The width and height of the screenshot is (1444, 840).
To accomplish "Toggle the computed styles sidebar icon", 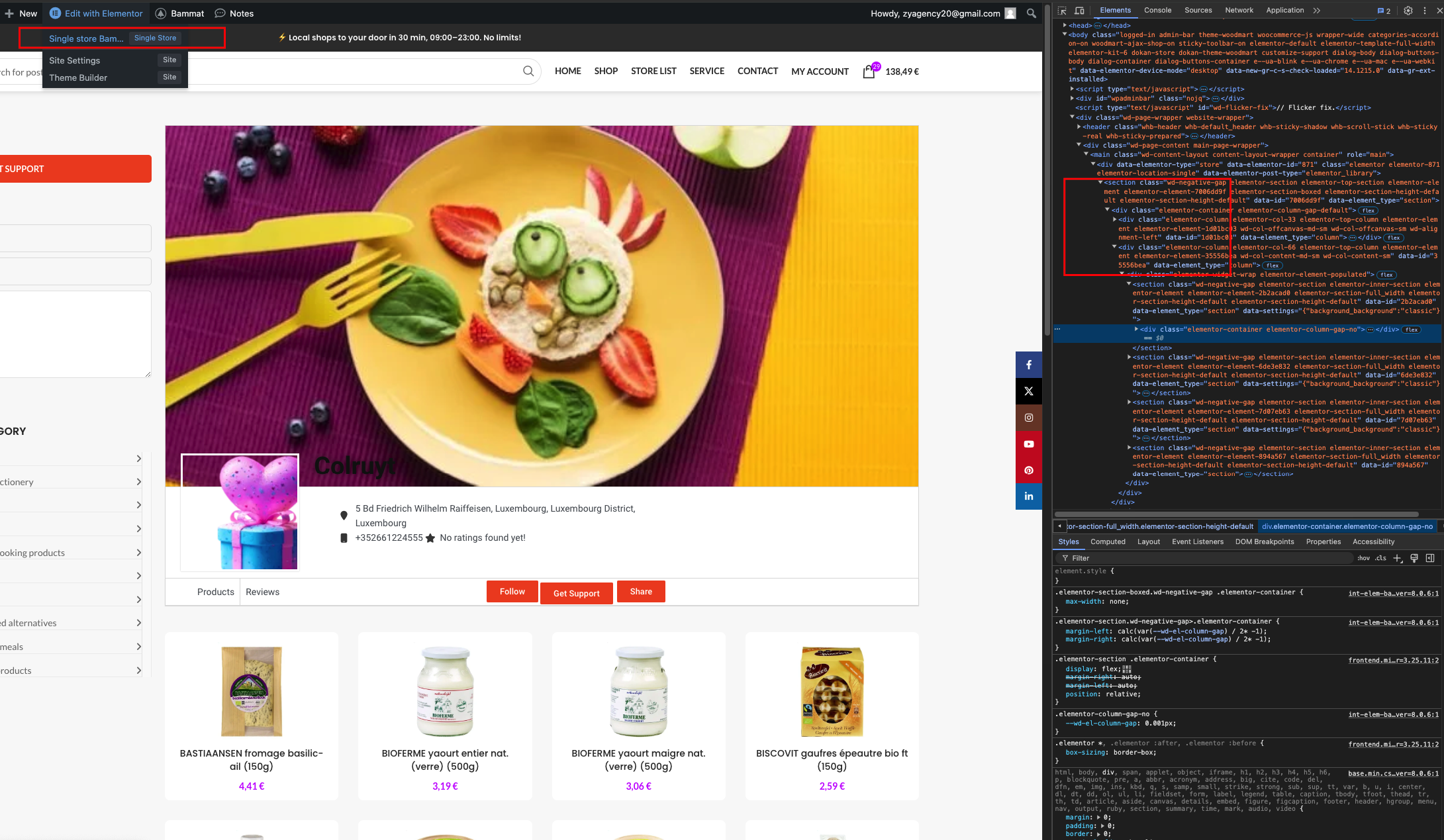I will pos(1430,558).
